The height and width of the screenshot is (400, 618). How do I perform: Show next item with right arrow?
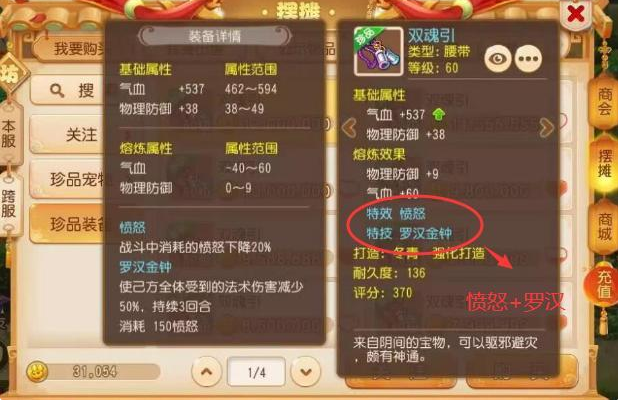[x=547, y=127]
